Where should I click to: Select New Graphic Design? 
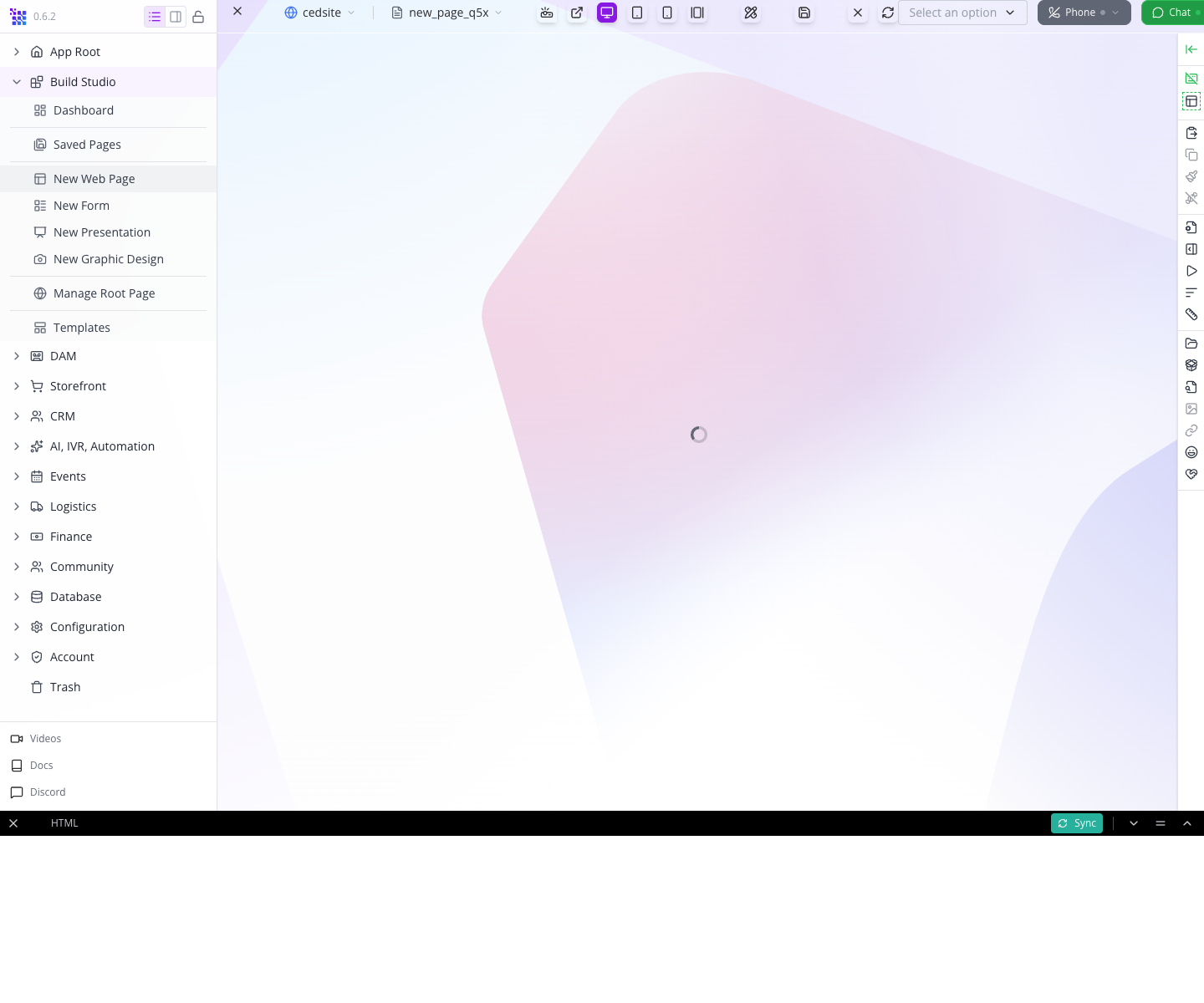coord(108,259)
